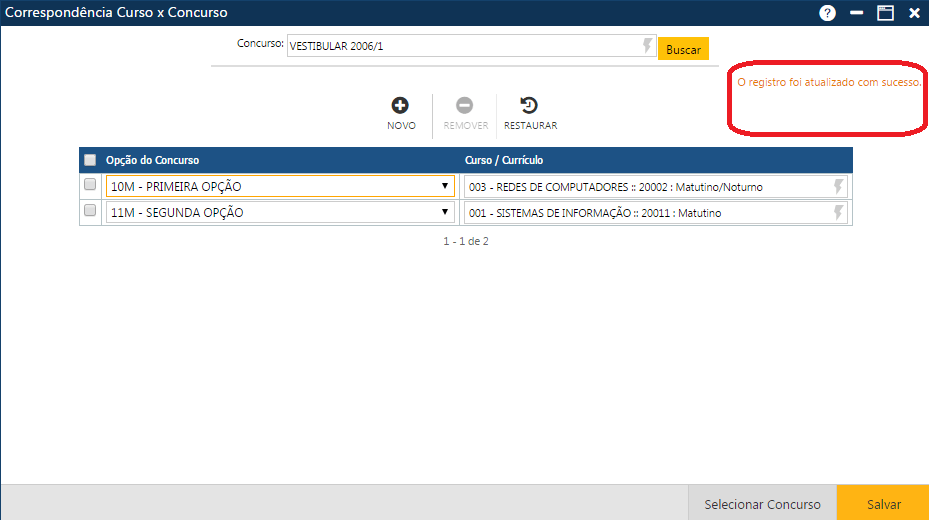The width and height of the screenshot is (929, 520).
Task: Click the Buscar button
Action: point(683,49)
